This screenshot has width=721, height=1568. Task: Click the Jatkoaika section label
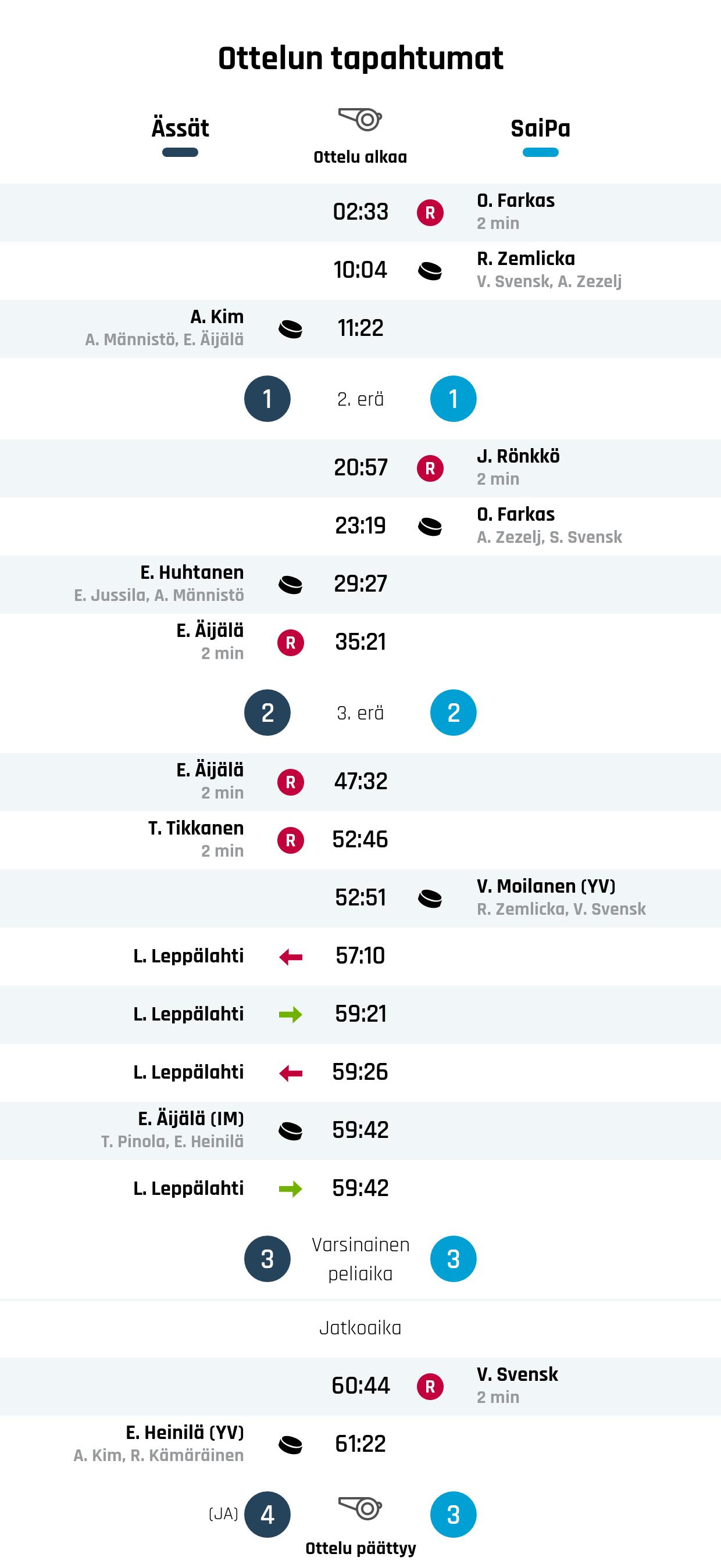pyautogui.click(x=360, y=1327)
